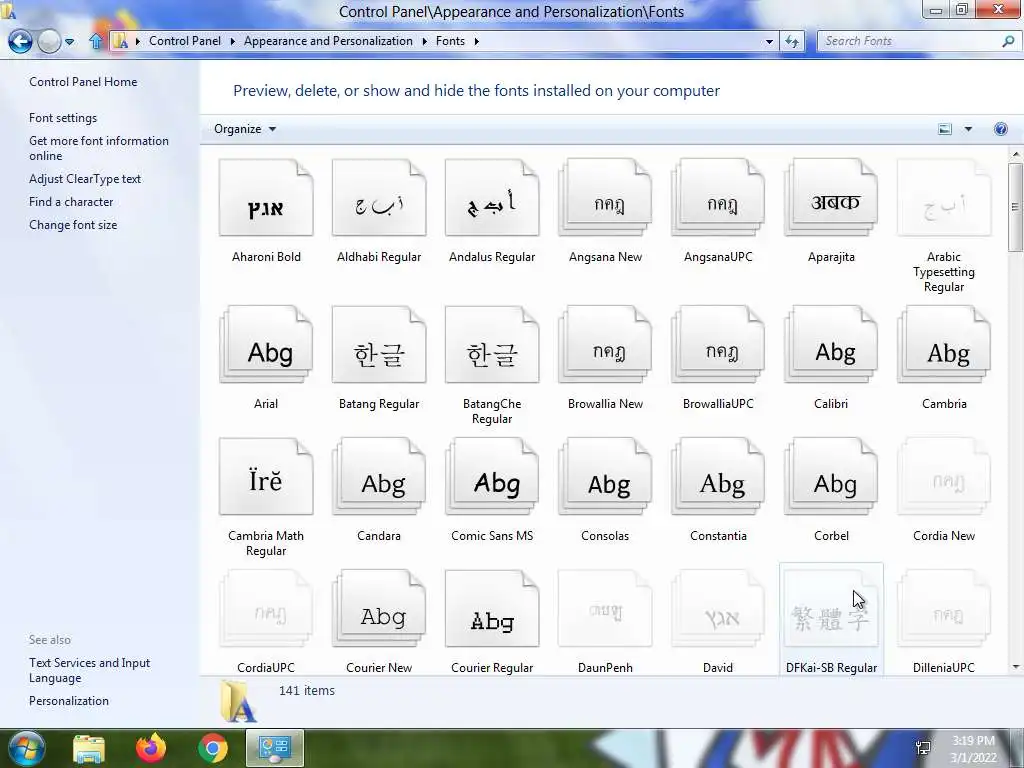Viewport: 1024px width, 768px height.
Task: Select the Batang Regular font icon
Action: 379,345
